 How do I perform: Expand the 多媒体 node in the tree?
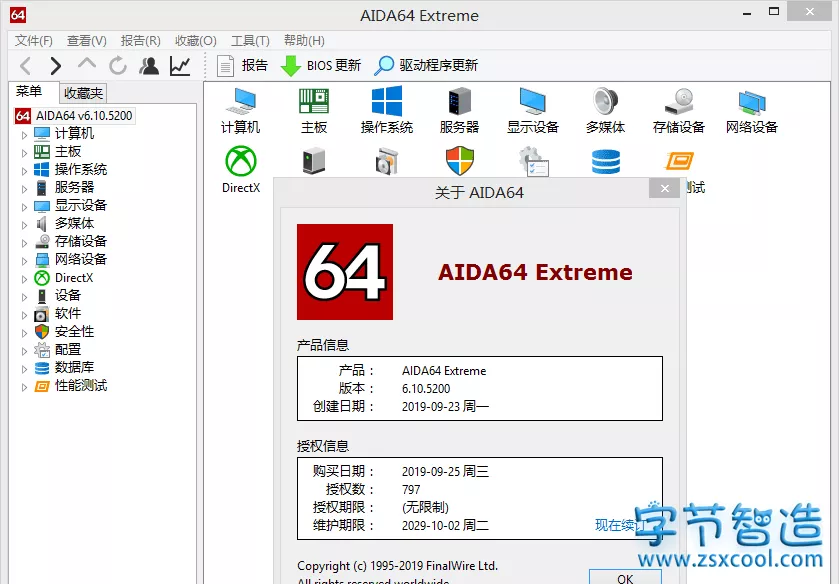[24, 225]
